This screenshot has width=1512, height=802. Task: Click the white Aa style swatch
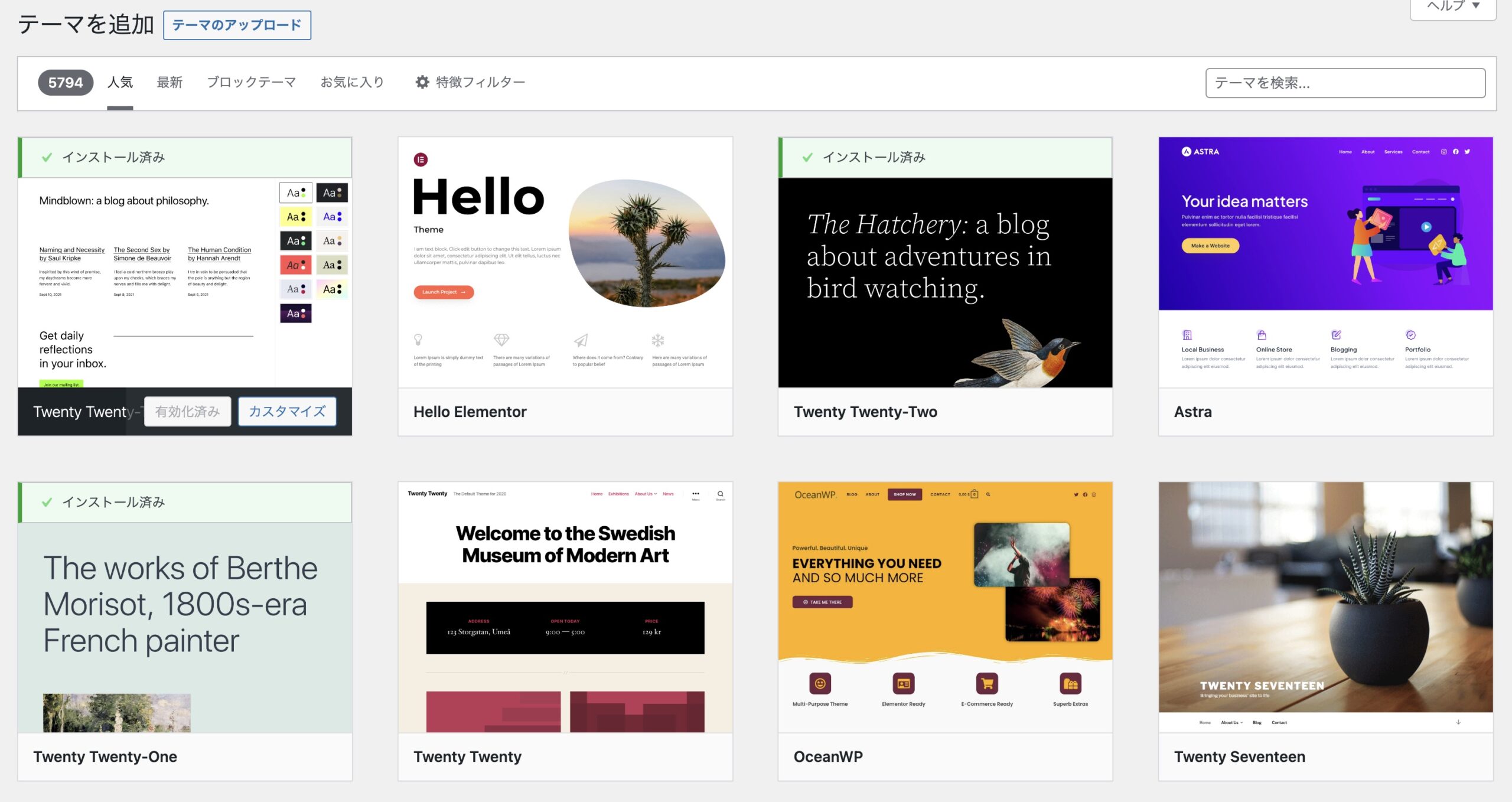(296, 193)
